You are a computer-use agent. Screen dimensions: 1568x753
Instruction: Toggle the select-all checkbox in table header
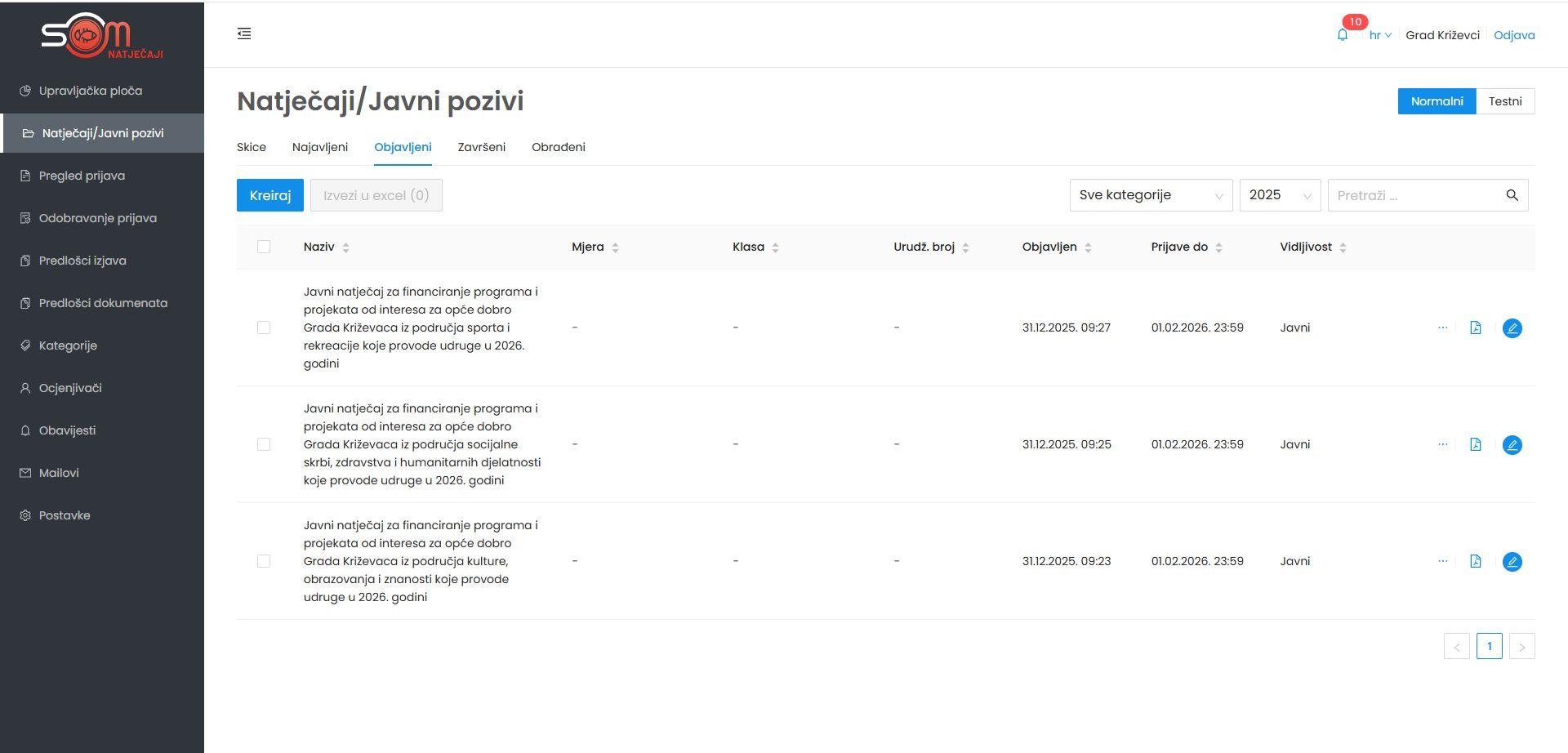(x=264, y=247)
